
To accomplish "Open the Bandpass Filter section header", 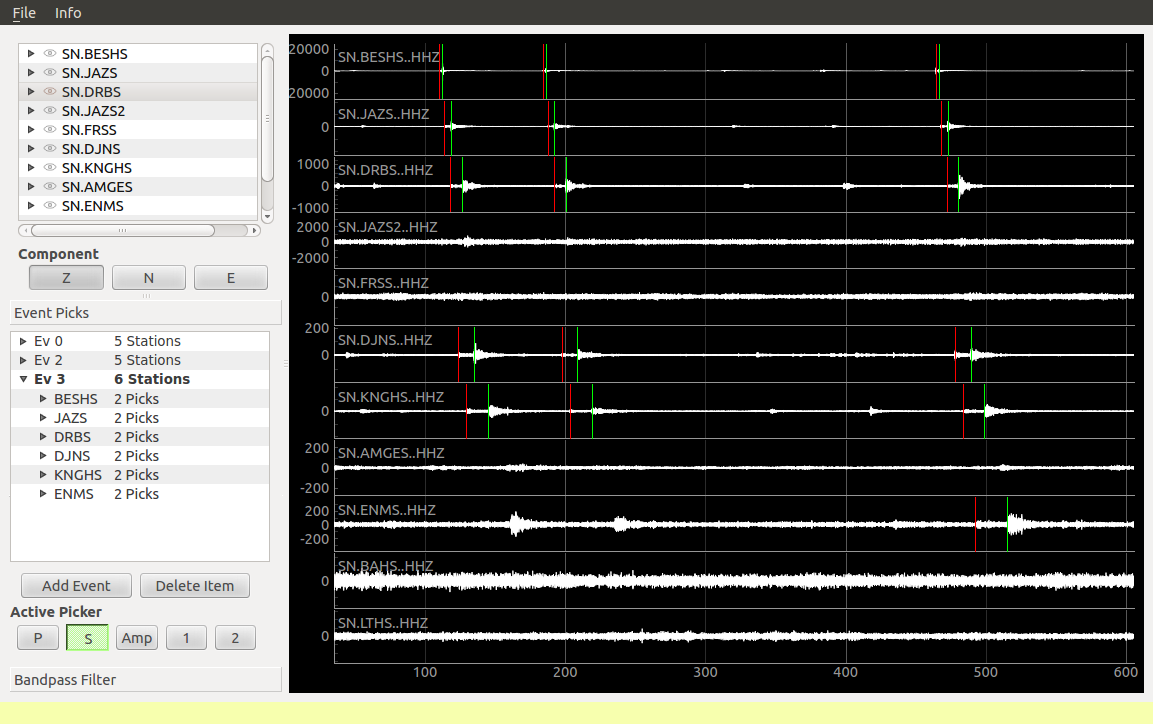I will tap(146, 680).
